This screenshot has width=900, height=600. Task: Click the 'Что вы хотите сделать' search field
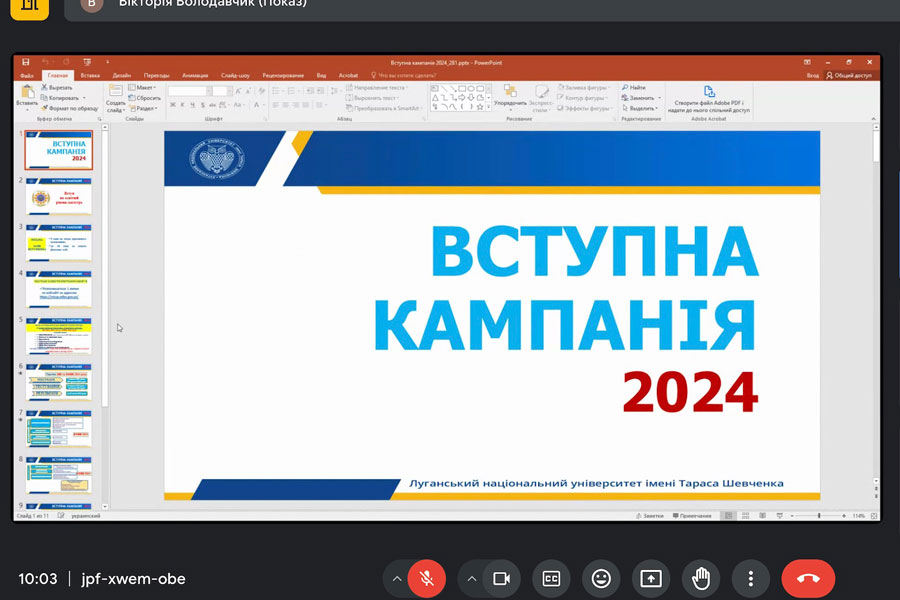404,75
